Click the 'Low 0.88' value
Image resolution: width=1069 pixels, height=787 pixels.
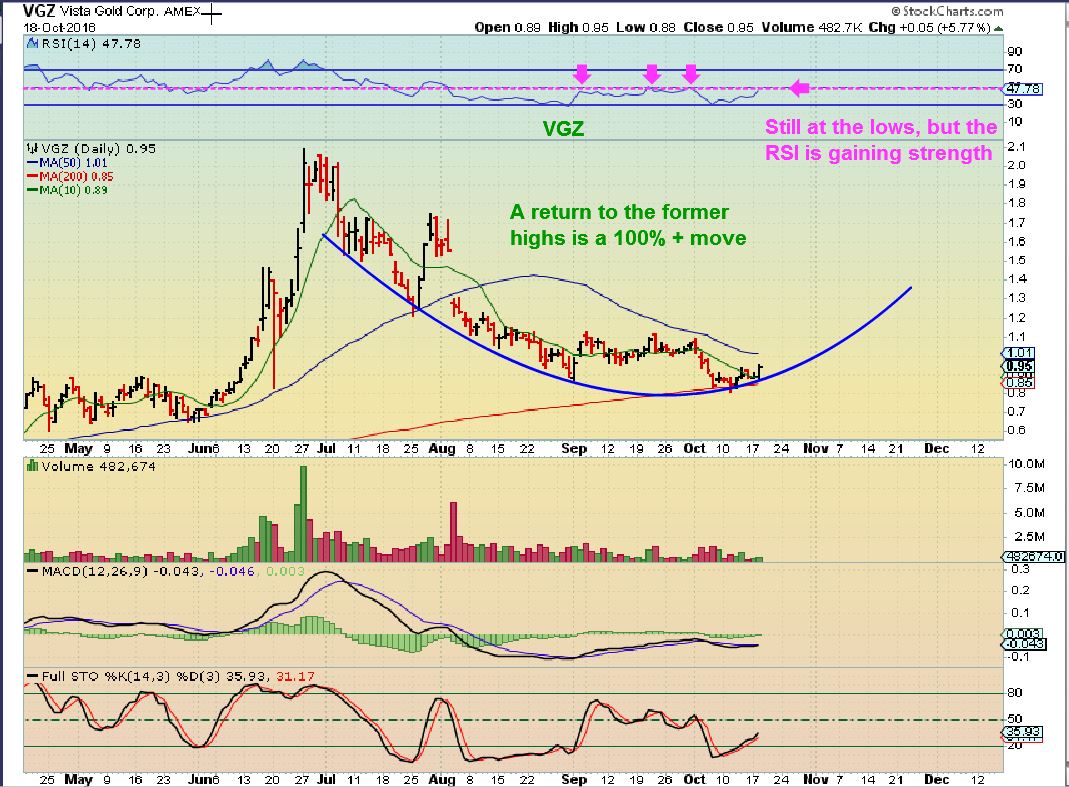(x=646, y=27)
